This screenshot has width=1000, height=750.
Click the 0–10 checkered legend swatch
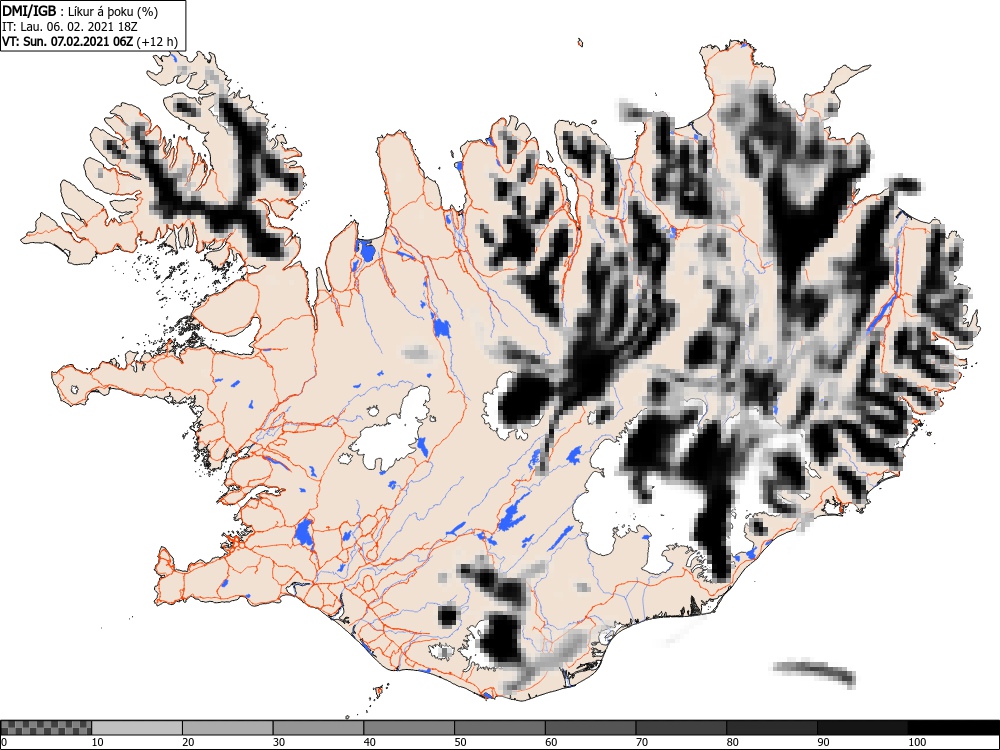(x=46, y=728)
